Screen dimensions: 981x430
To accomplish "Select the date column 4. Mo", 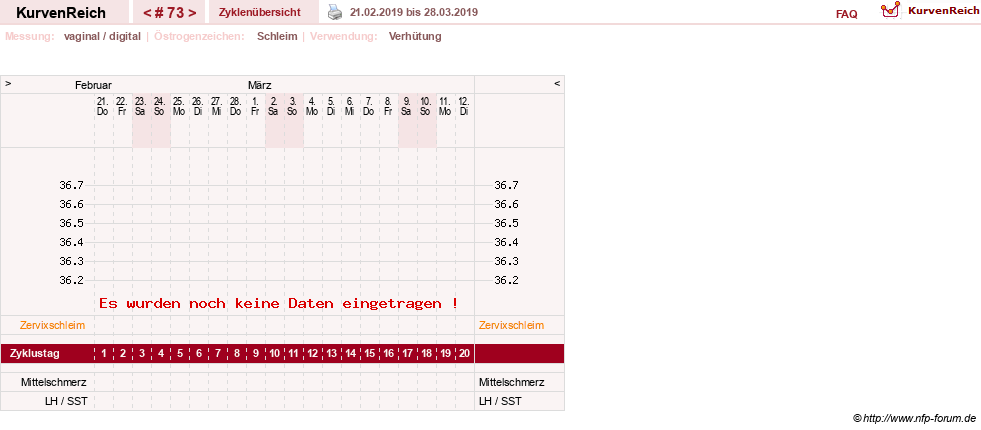I will [x=312, y=106].
